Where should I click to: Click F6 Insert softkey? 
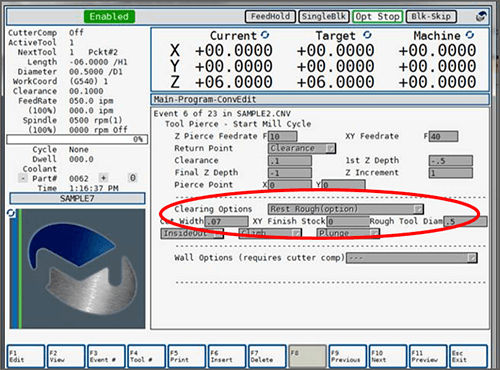227,356
